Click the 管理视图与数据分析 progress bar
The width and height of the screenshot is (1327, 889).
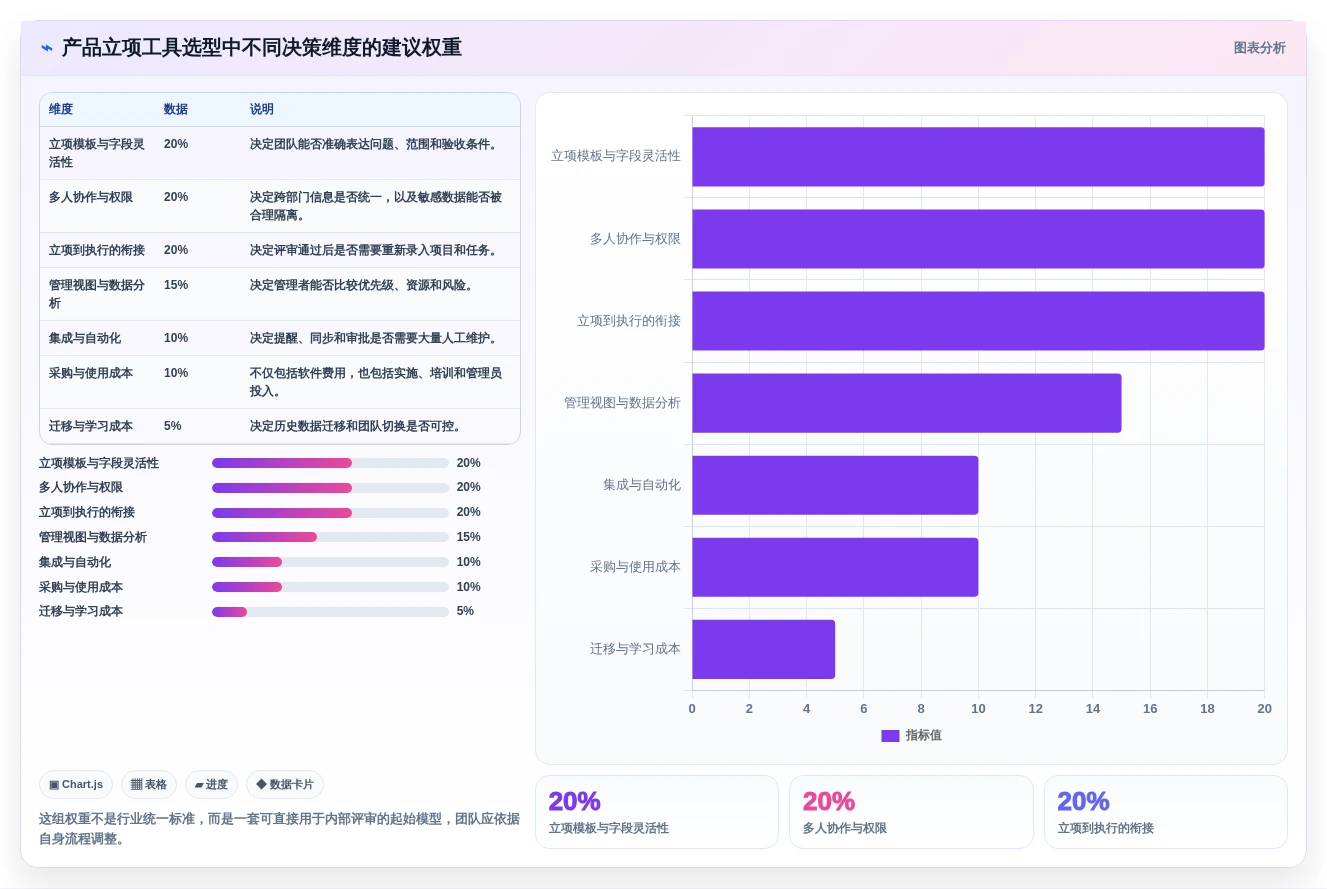click(330, 537)
